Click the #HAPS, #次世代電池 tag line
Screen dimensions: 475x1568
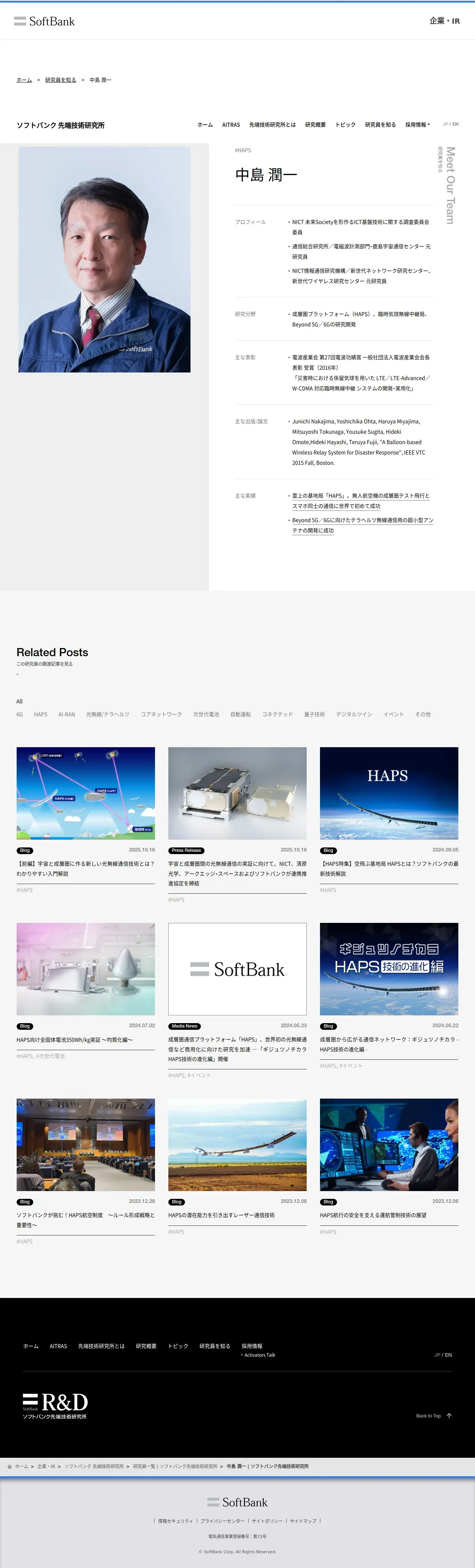point(40,1056)
